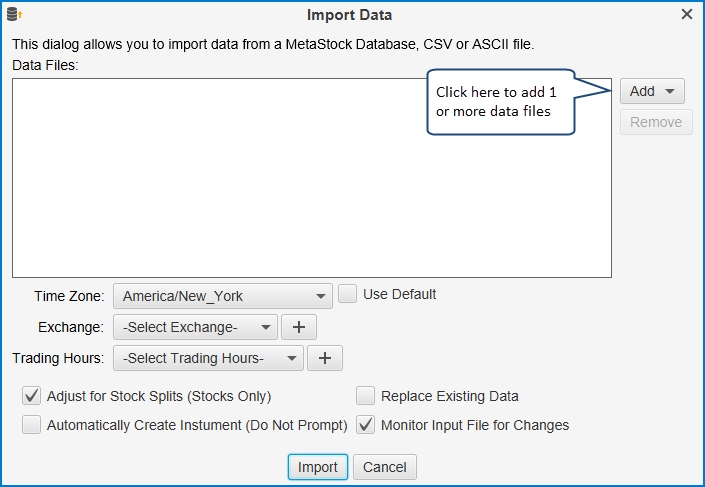
Task: Check Automatically Create Instrument option
Action: (x=31, y=425)
